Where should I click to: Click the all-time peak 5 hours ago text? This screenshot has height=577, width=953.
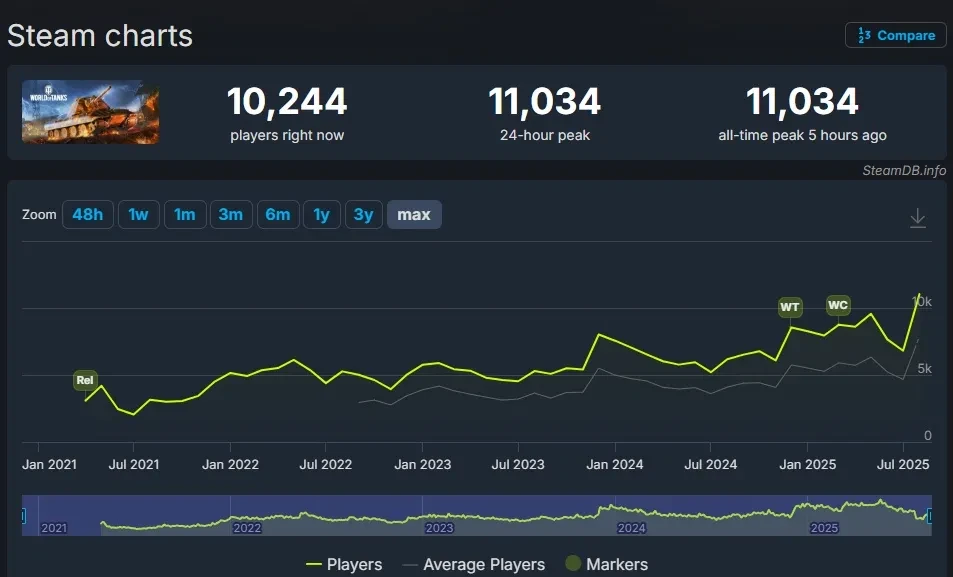802,135
